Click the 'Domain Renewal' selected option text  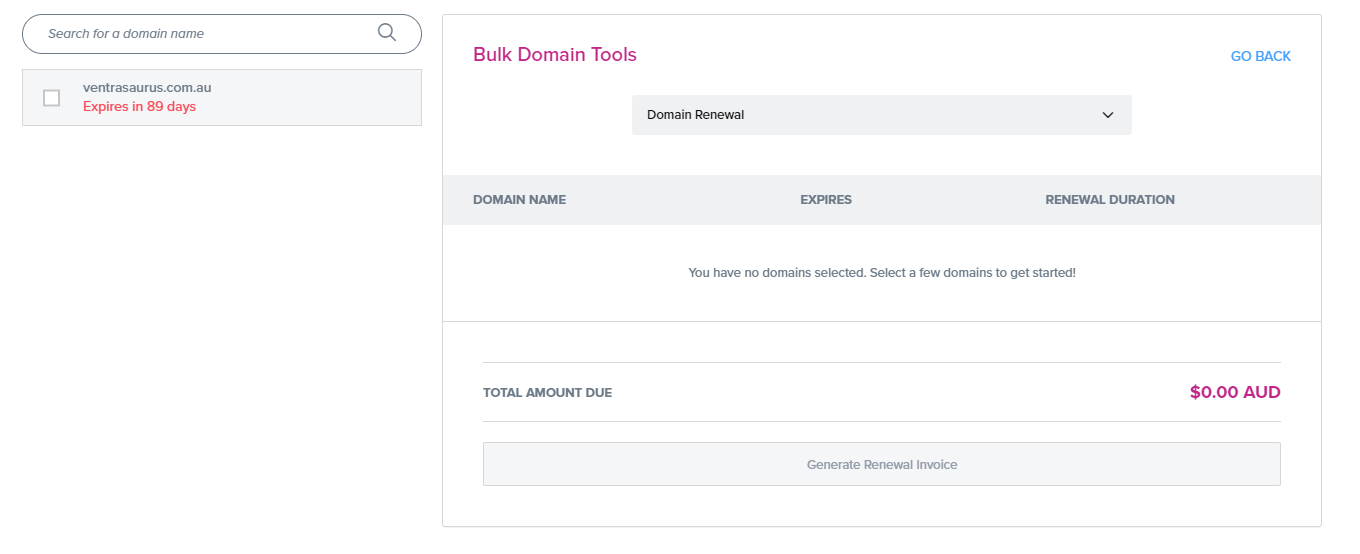695,115
